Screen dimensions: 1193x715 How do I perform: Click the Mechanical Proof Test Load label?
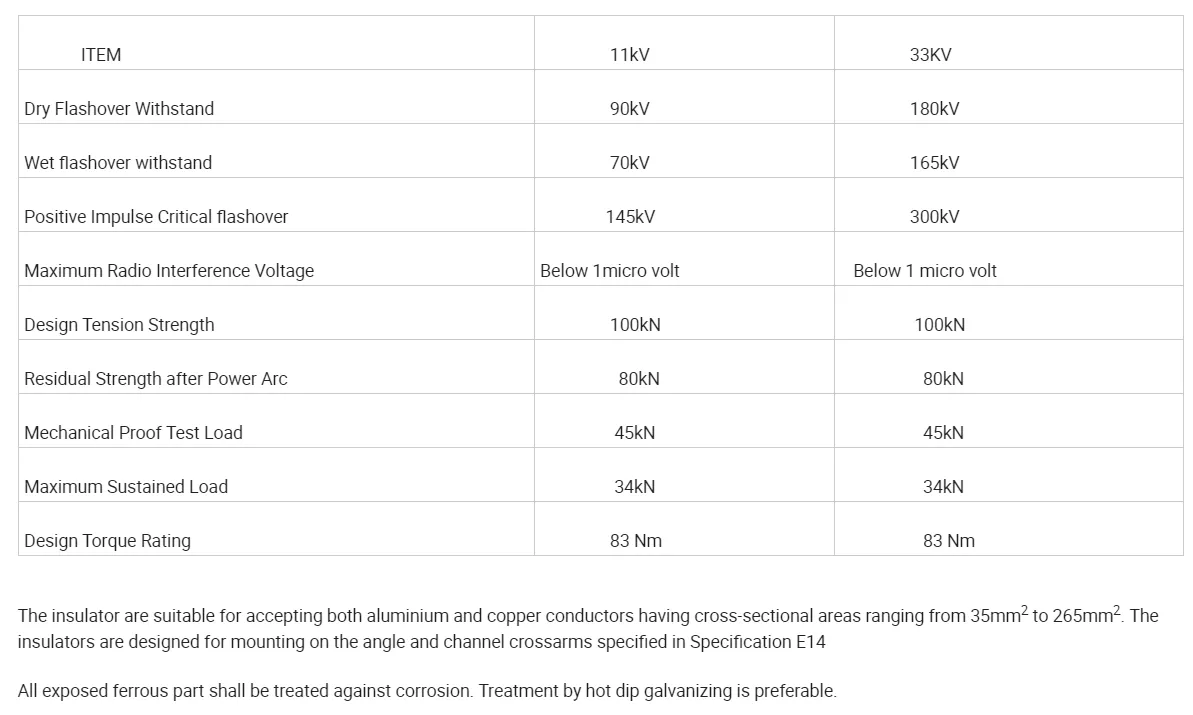point(133,433)
